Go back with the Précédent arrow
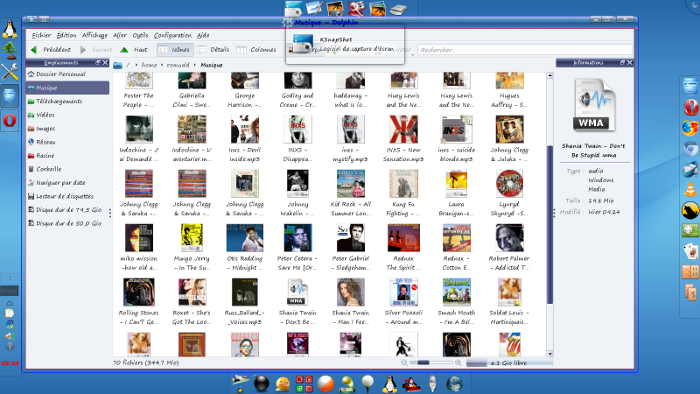This screenshot has height=394, width=700. (51, 50)
